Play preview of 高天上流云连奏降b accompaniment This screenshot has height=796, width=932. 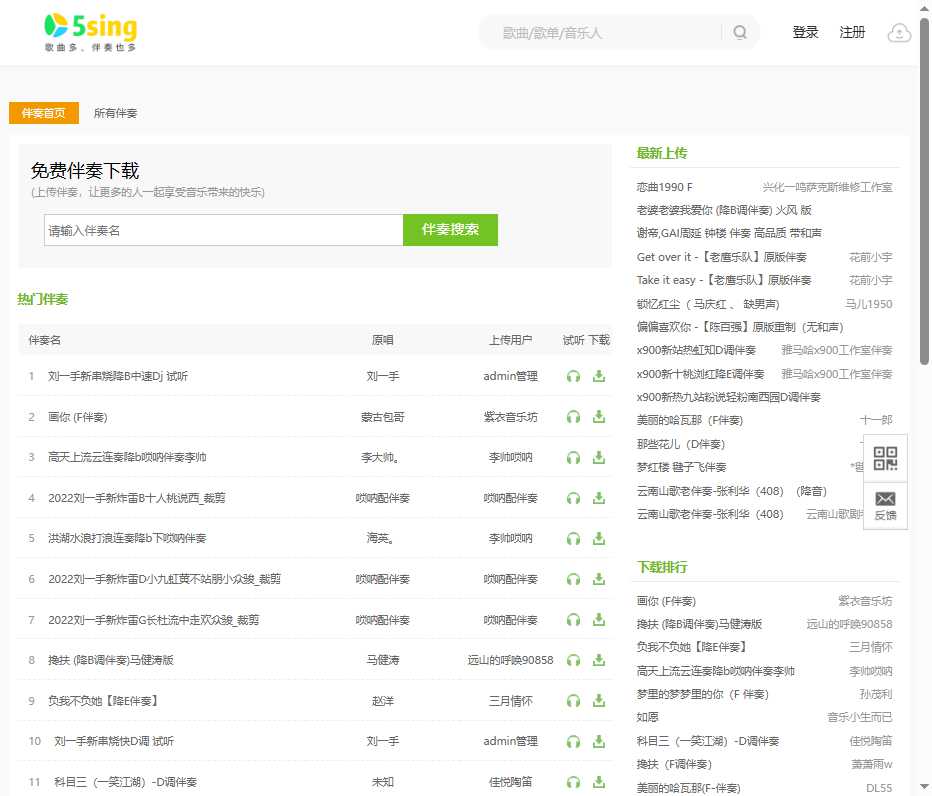pyautogui.click(x=573, y=457)
